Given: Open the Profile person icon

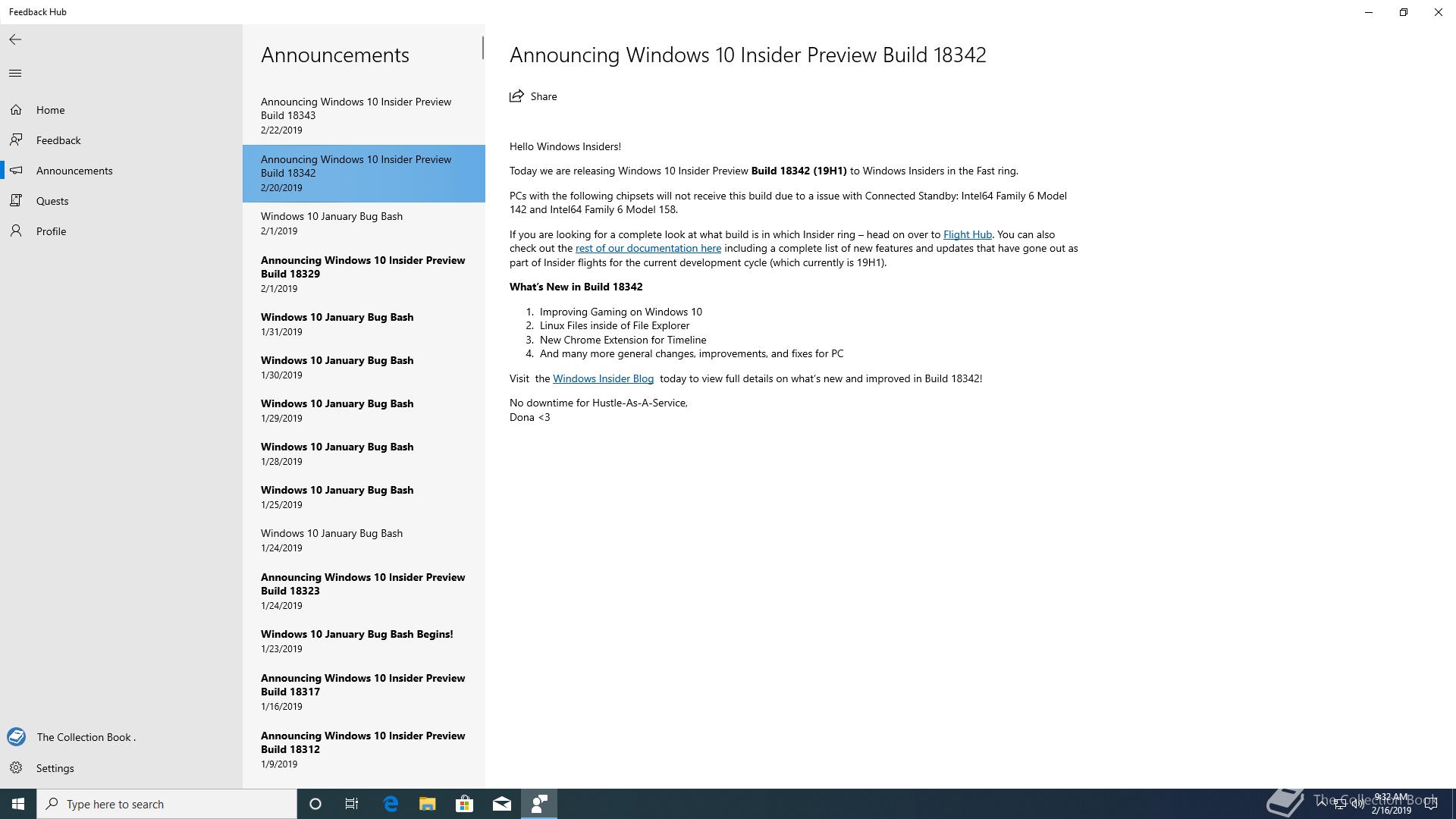Looking at the screenshot, I should click(16, 231).
